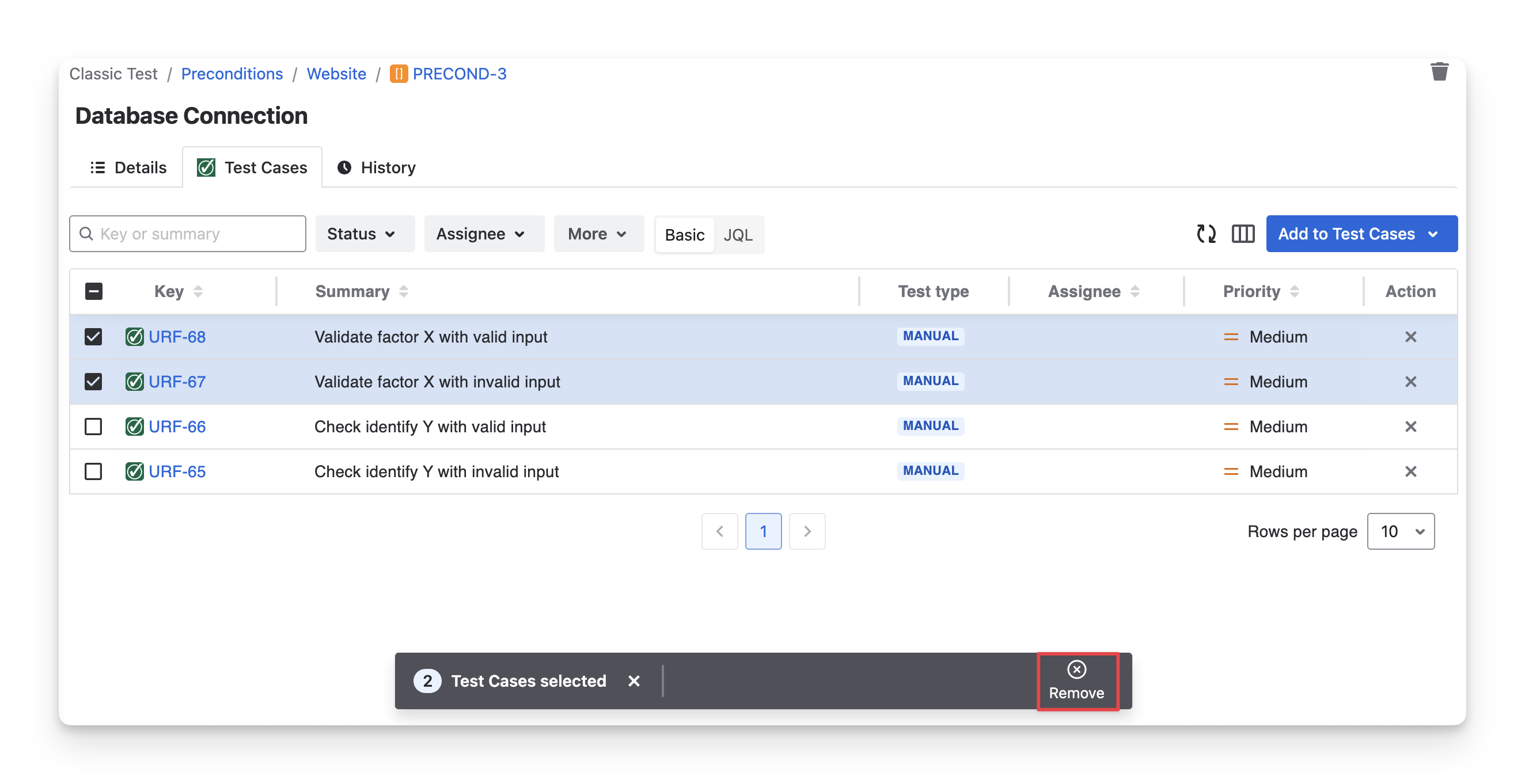
Task: Click the refresh sync icon
Action: click(1205, 234)
